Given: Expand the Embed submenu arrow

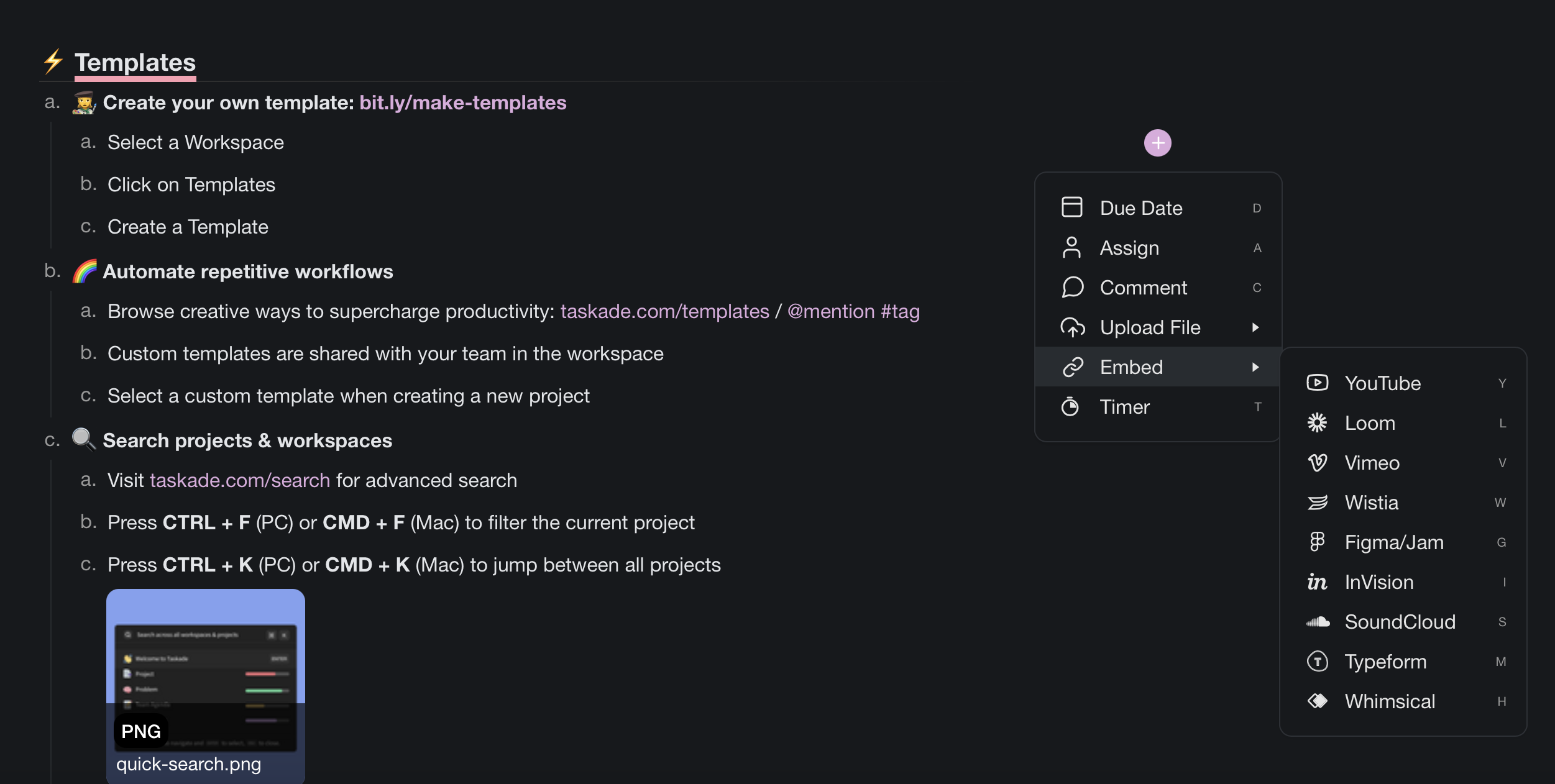Looking at the screenshot, I should (1255, 367).
